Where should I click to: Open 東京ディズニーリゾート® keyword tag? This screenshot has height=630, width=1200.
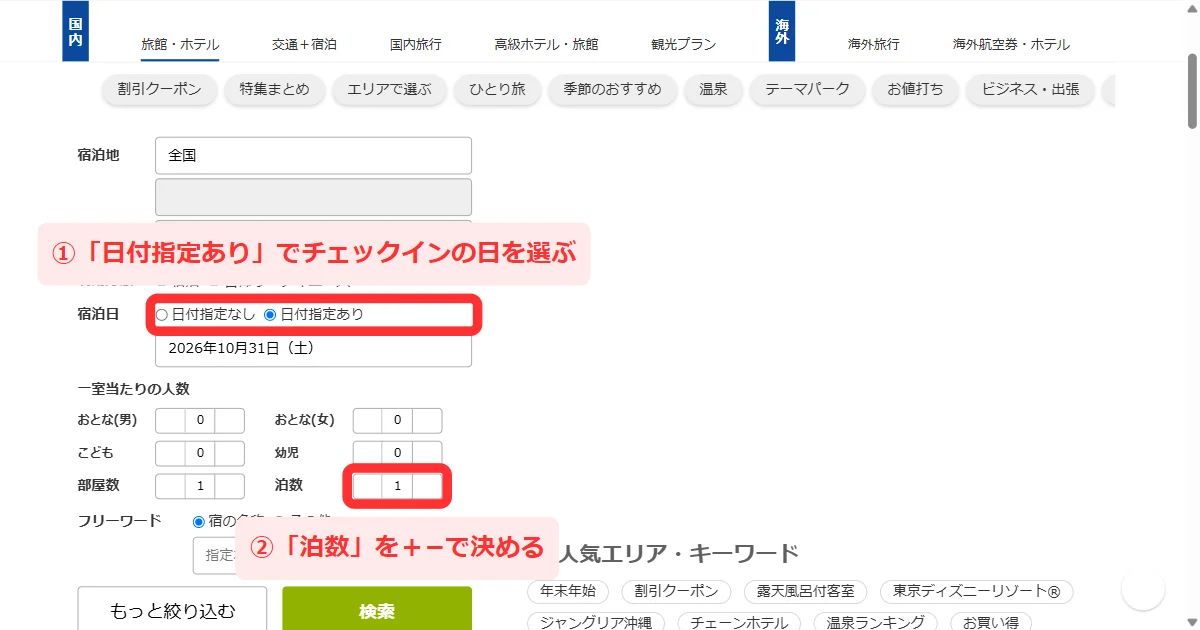tap(976, 591)
